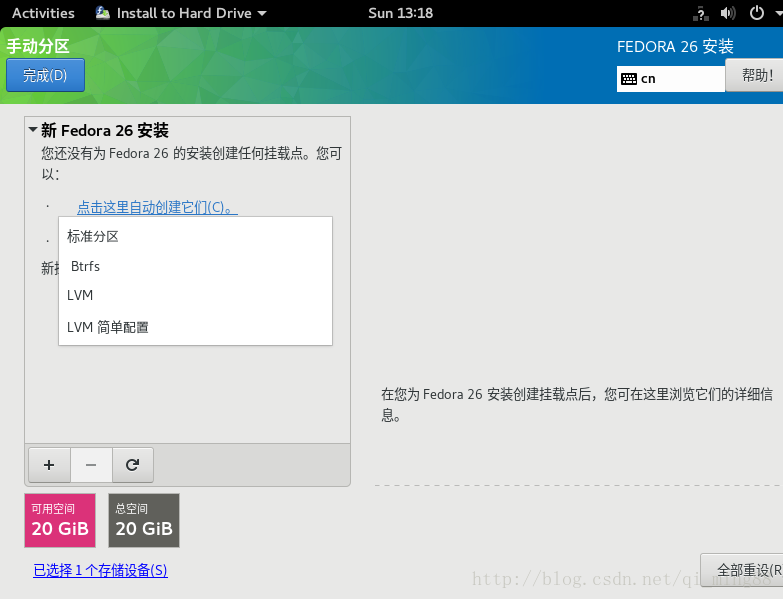783x599 pixels.
Task: Open the volume speaker icon in top bar
Action: click(728, 13)
